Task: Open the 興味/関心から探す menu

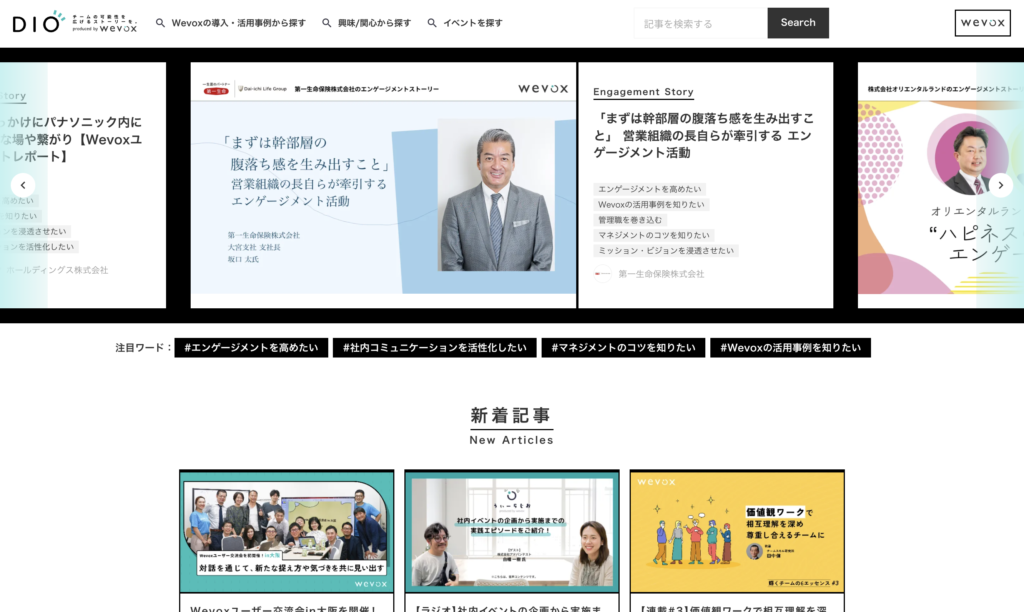Action: [x=374, y=23]
